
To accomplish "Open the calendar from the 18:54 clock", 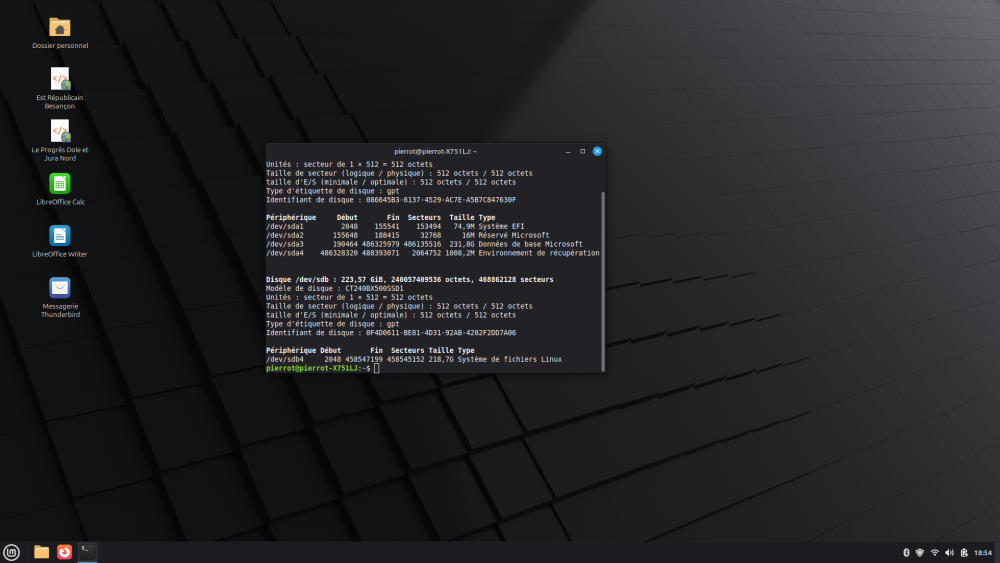I will 983,552.
